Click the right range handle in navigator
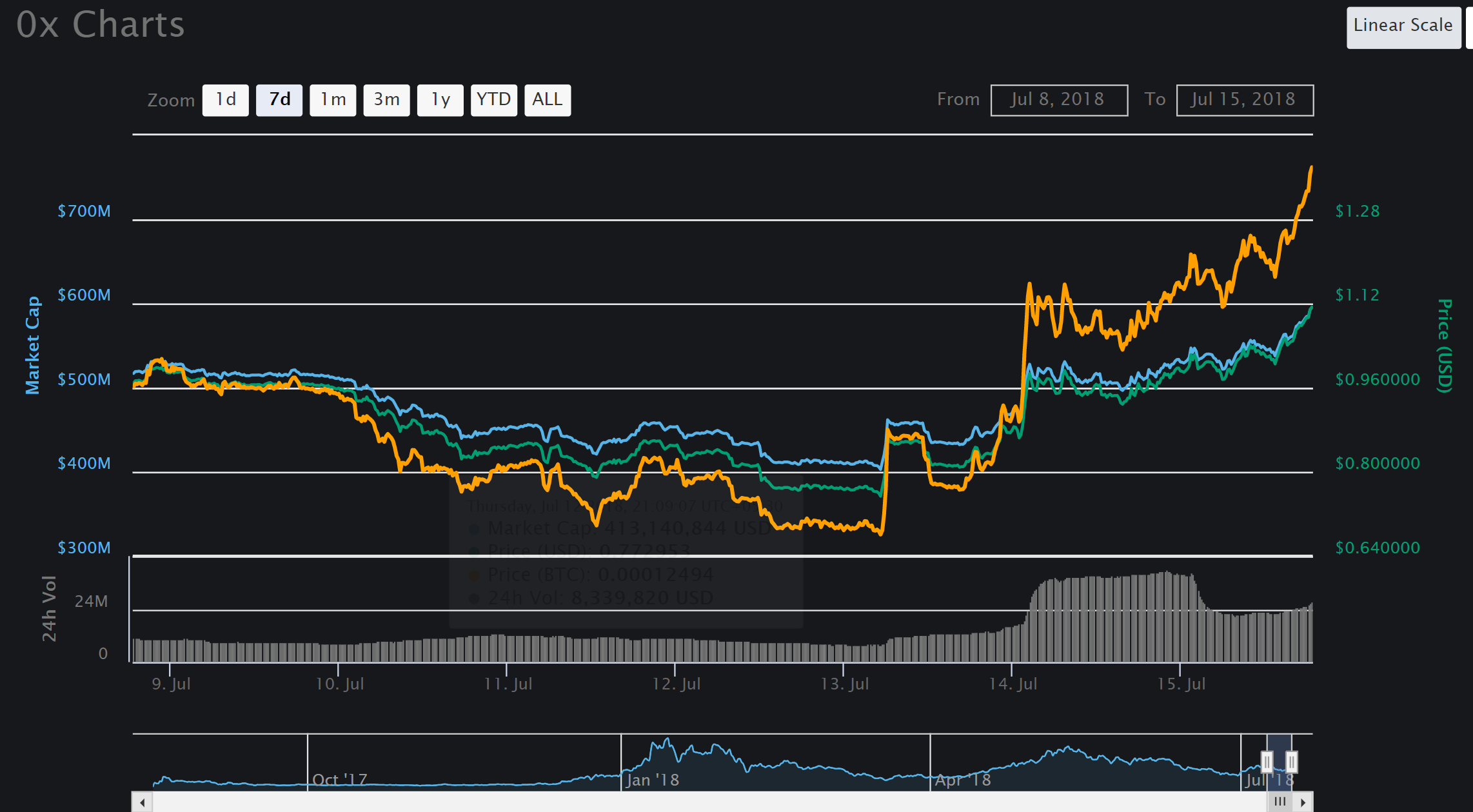1473x812 pixels. [x=1291, y=762]
